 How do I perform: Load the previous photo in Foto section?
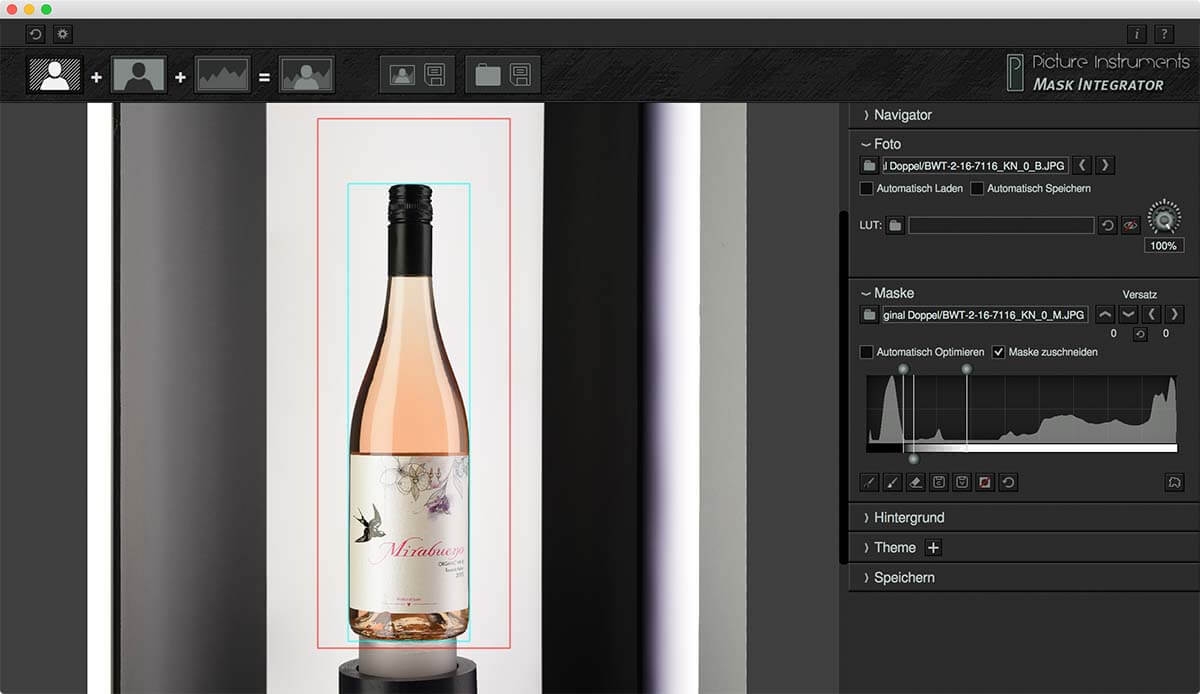(1082, 165)
